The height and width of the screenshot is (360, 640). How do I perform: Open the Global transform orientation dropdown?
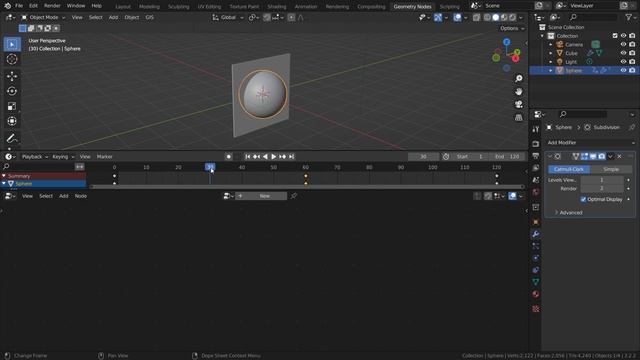tap(228, 17)
